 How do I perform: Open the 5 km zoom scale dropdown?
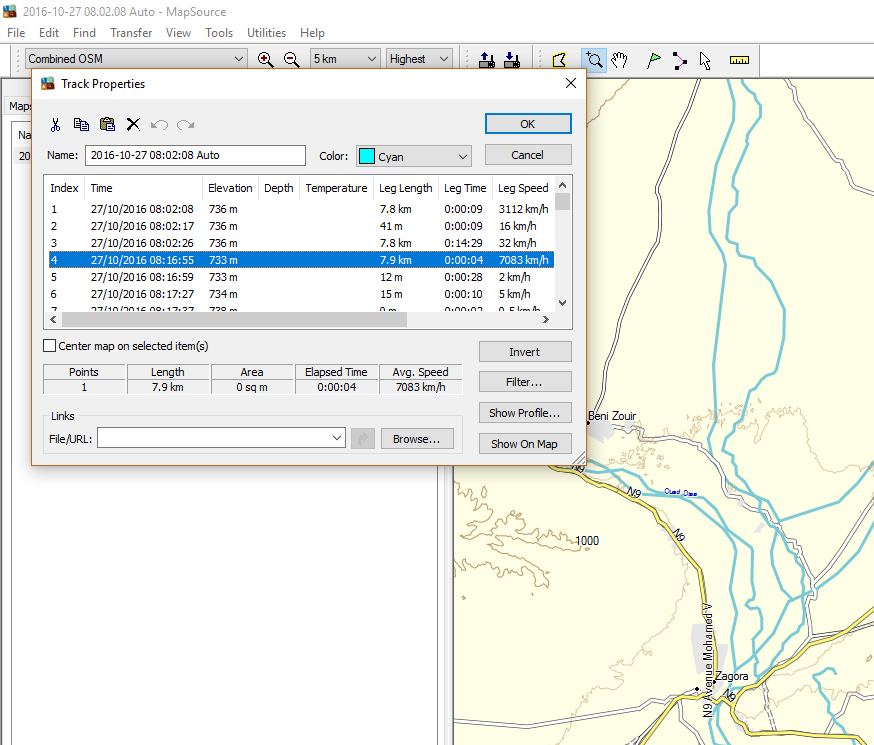tap(344, 59)
